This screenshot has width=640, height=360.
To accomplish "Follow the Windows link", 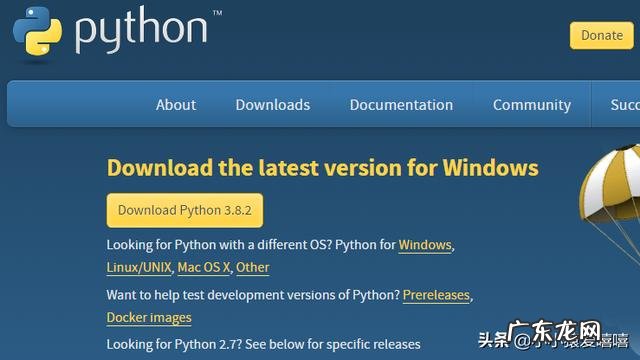I will click(425, 245).
